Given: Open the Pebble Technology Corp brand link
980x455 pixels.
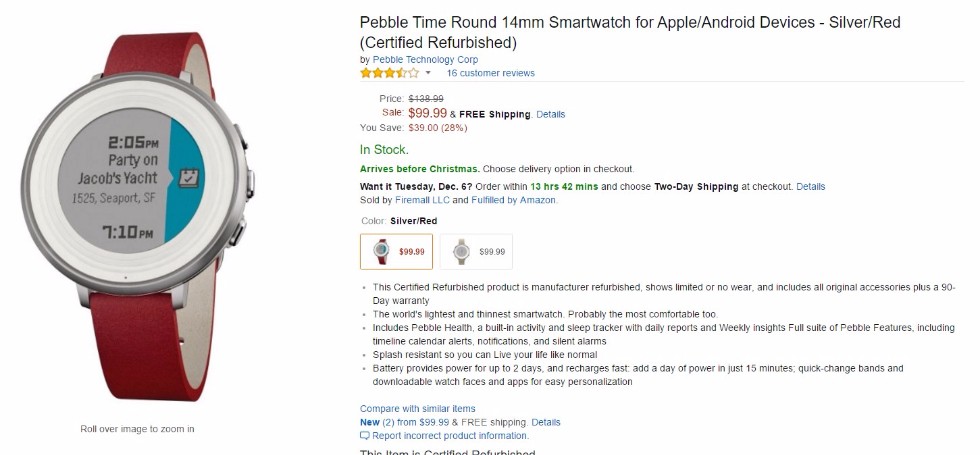Looking at the screenshot, I should [425, 60].
